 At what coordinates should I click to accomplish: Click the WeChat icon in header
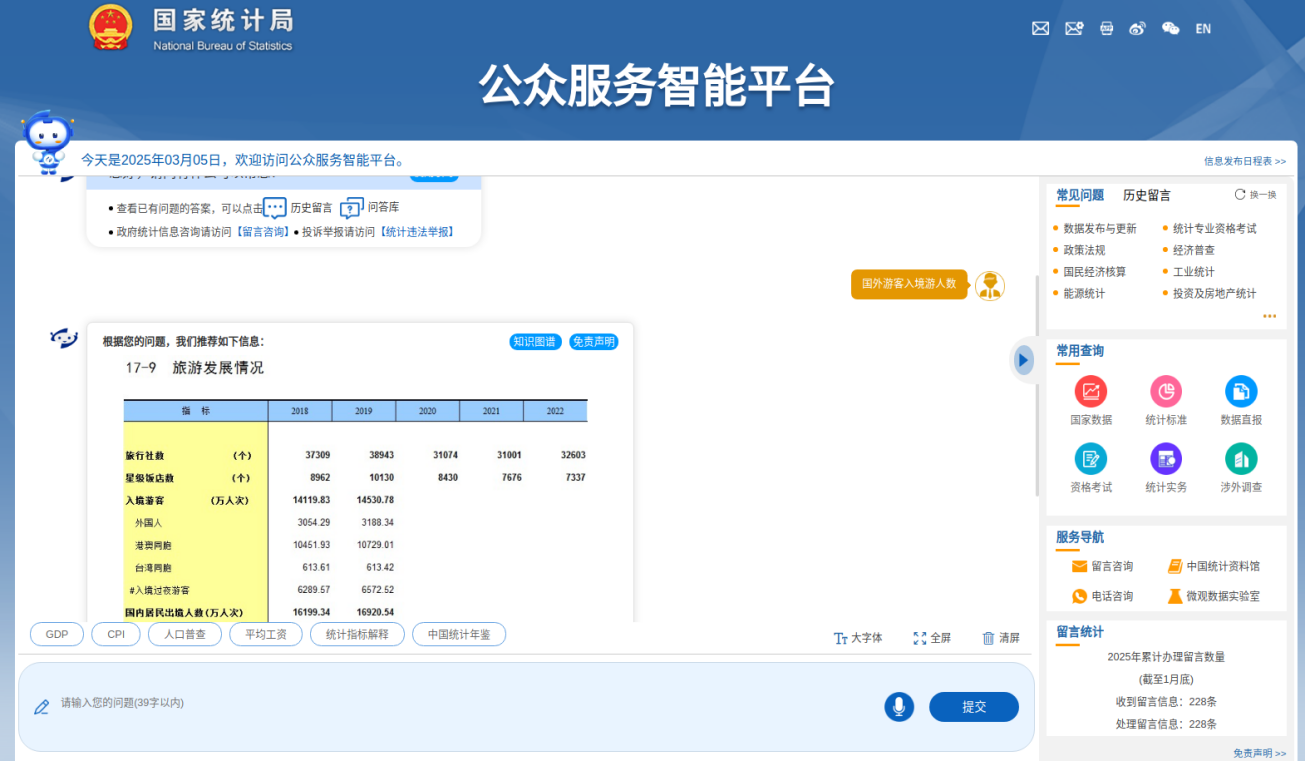tap(1170, 29)
